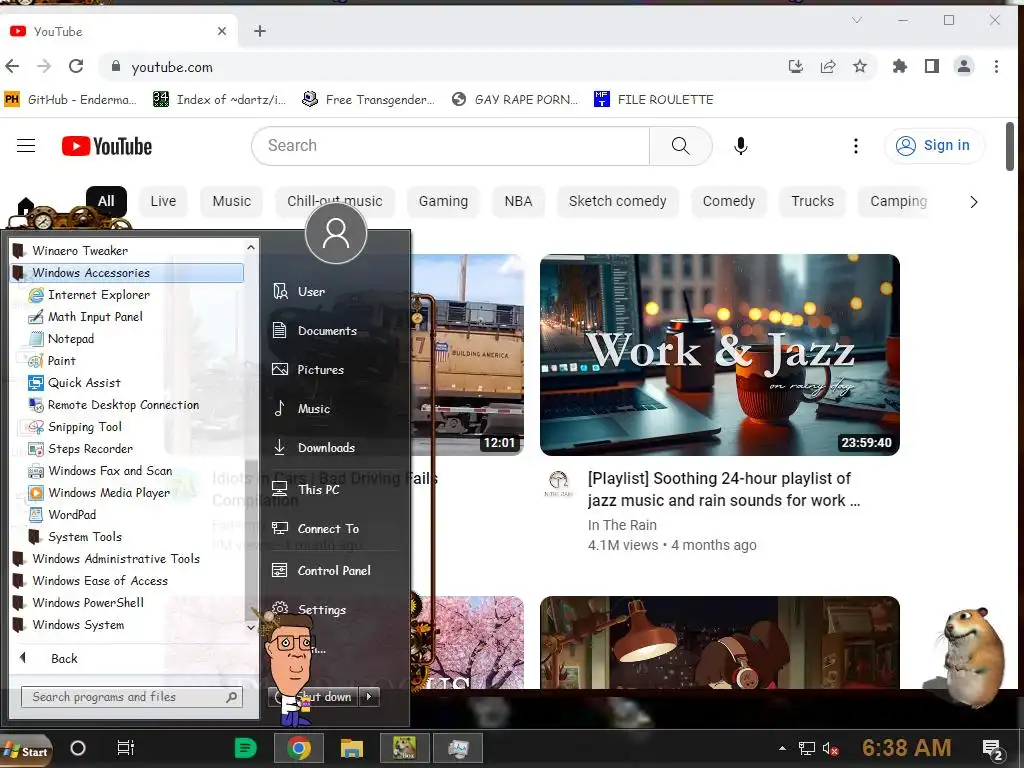Select the NBA category chip
The width and height of the screenshot is (1024, 768).
pyautogui.click(x=519, y=201)
